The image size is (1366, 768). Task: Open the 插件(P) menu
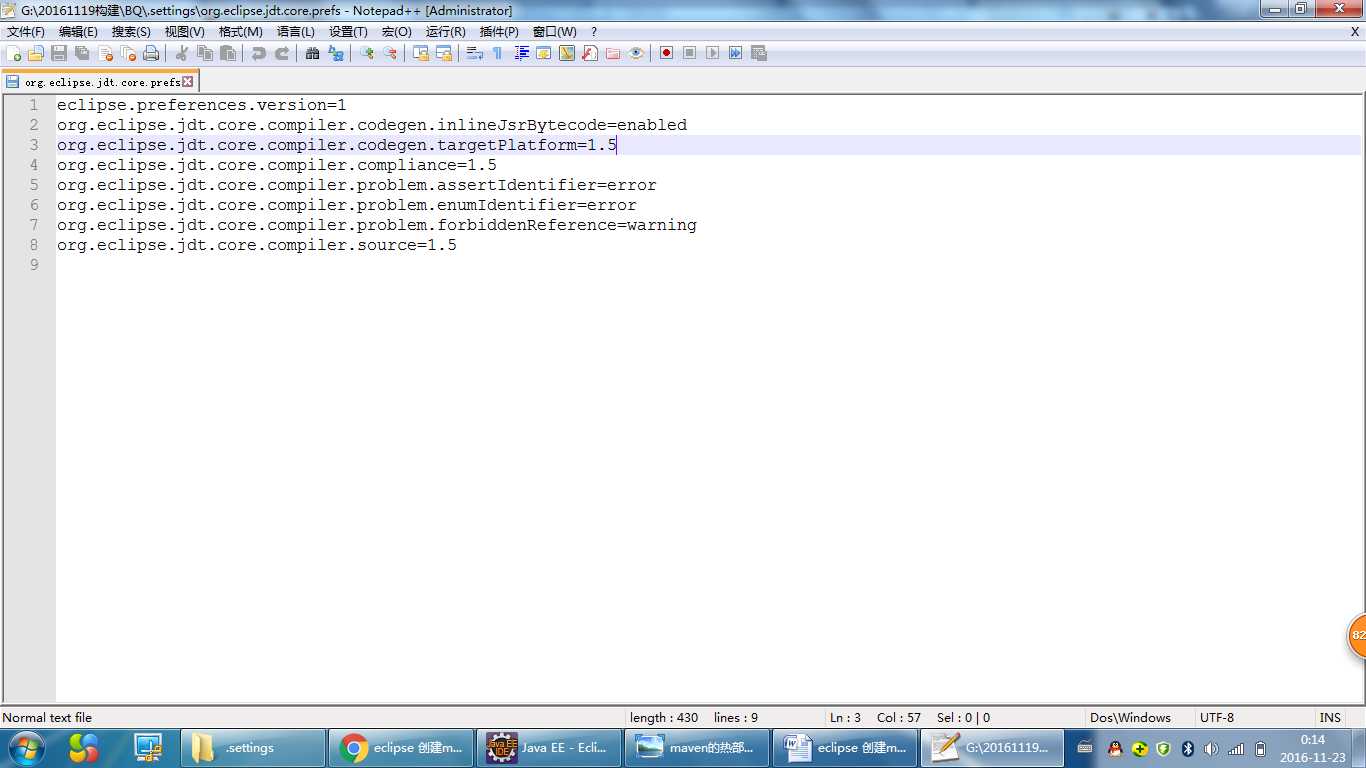point(499,32)
